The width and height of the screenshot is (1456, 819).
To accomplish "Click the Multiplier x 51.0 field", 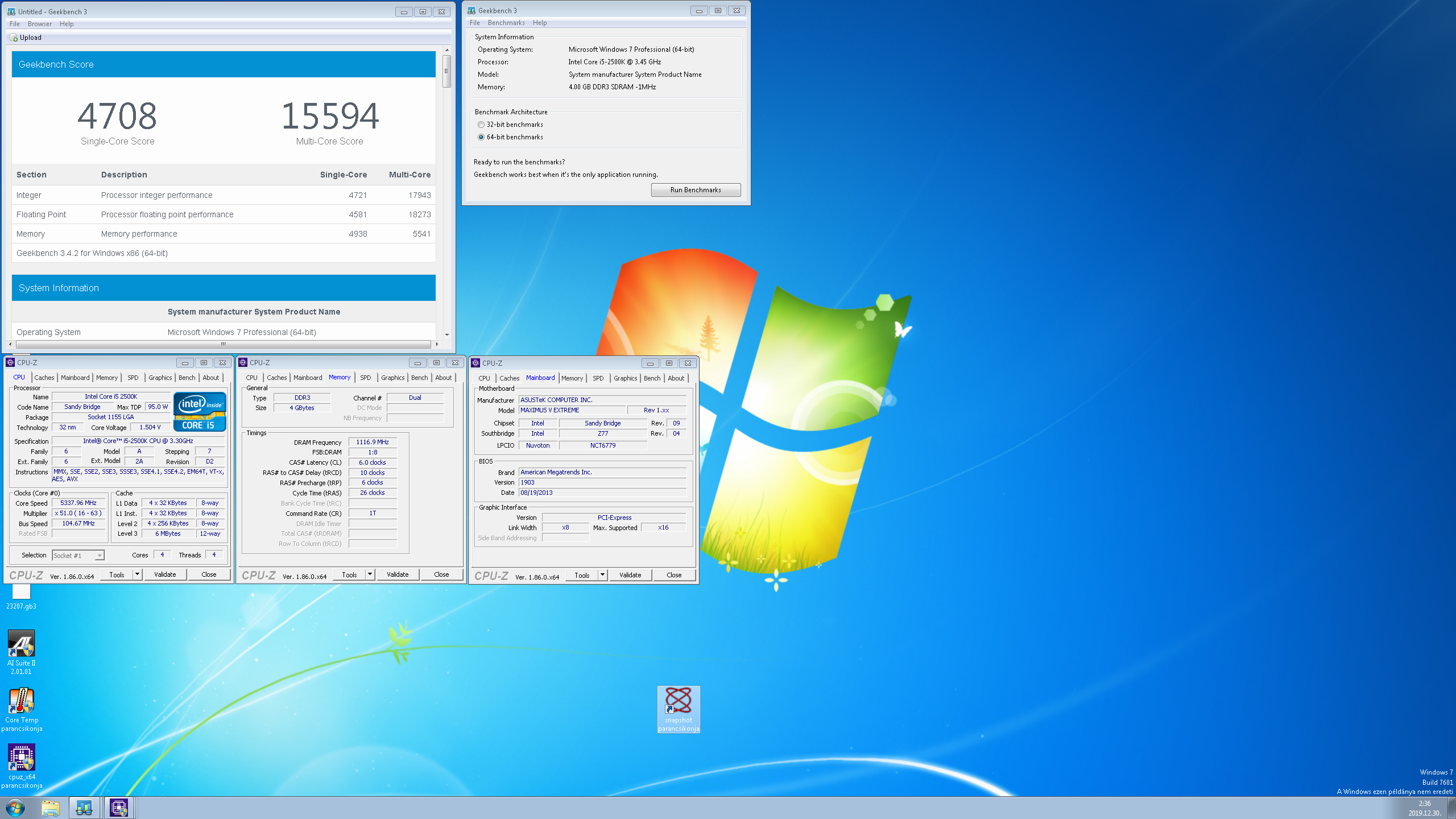I will pos(78,513).
